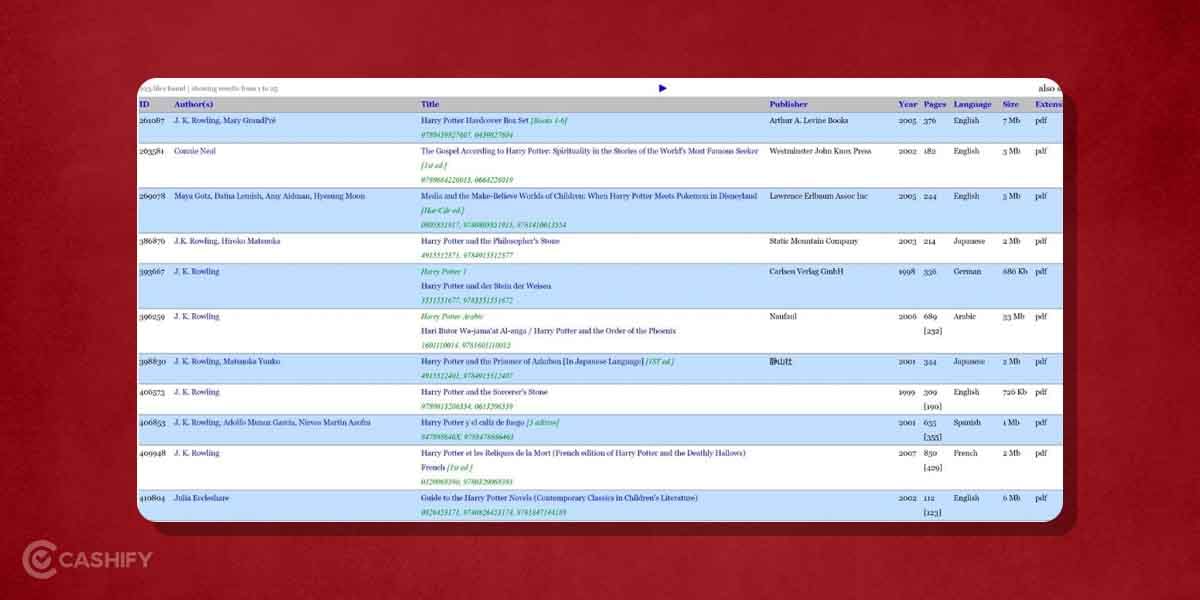Select publisher Static Mountain Company
Image resolution: width=1200 pixels, height=600 pixels.
pyautogui.click(x=813, y=241)
